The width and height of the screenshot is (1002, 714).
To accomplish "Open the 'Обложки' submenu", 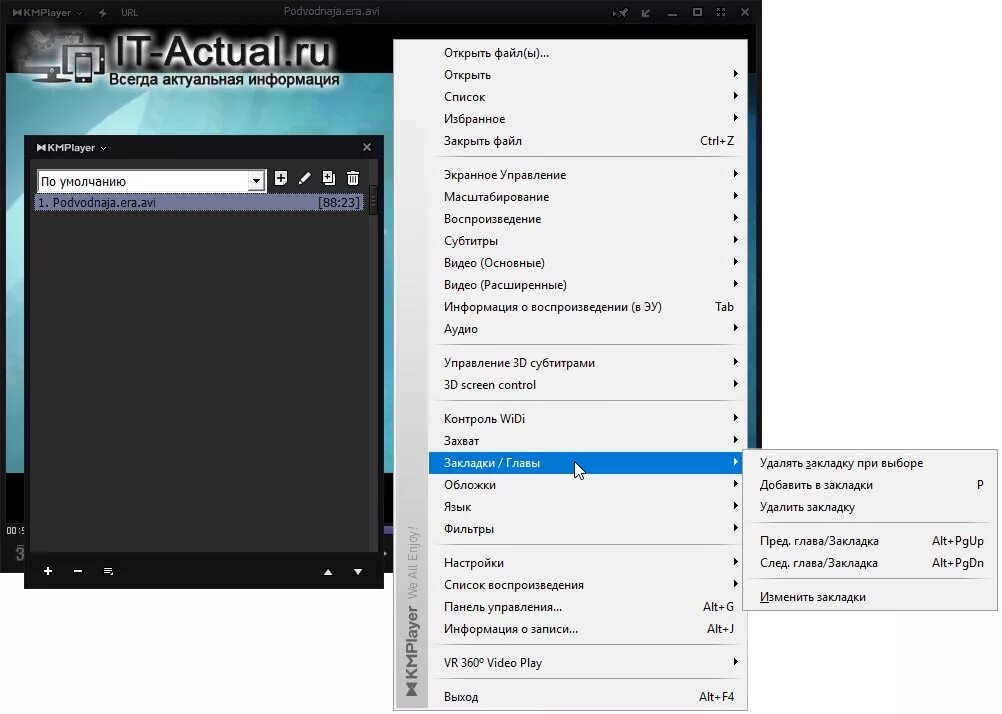I will click(585, 485).
